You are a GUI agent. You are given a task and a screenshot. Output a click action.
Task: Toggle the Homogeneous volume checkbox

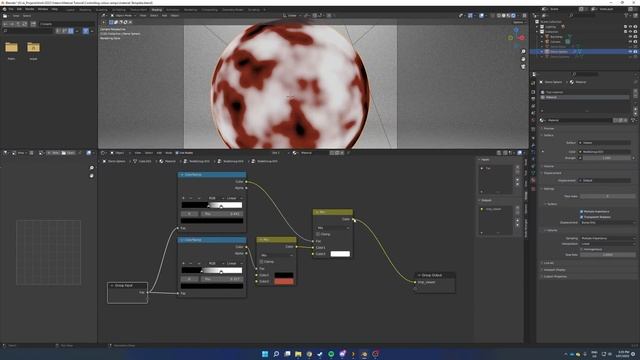[x=582, y=249]
